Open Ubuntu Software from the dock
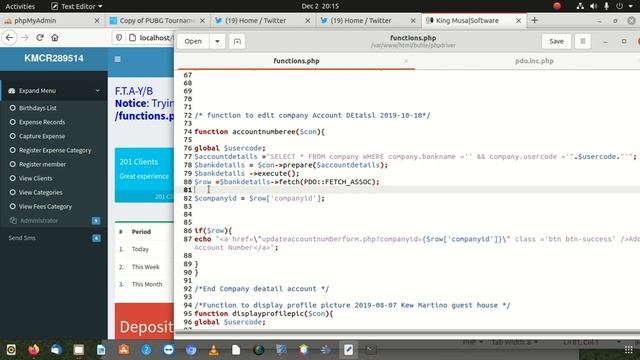 coord(124,350)
